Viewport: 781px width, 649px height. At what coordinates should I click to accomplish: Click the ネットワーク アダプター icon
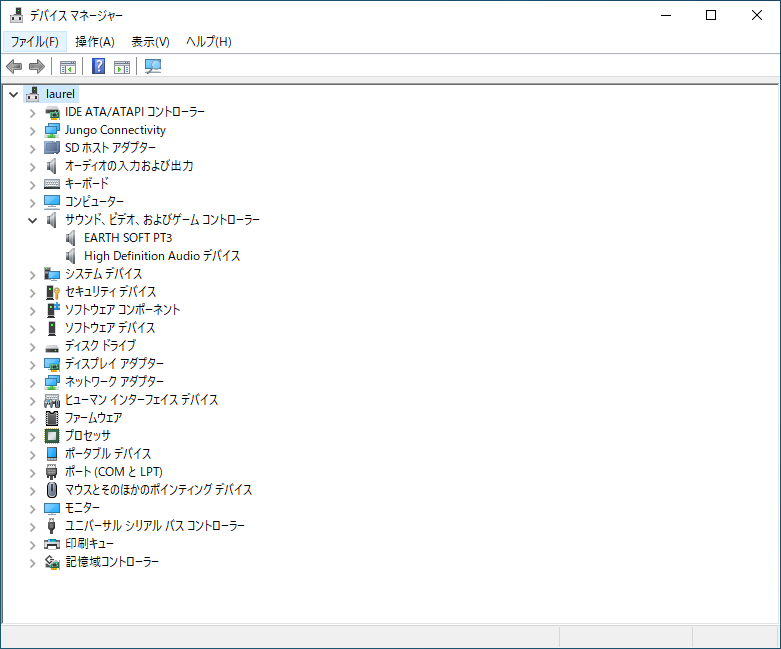pyautogui.click(x=52, y=382)
